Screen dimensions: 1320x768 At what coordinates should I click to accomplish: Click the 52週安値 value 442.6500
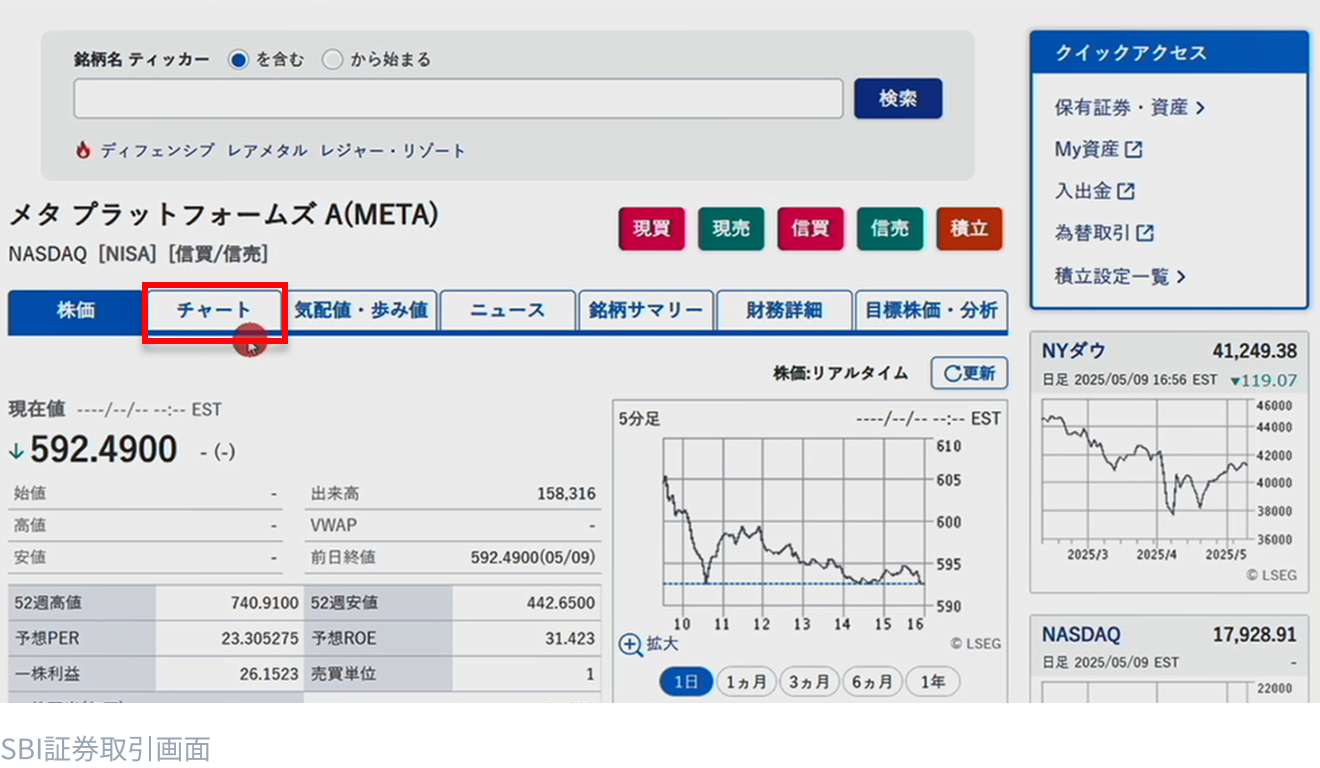click(x=561, y=603)
